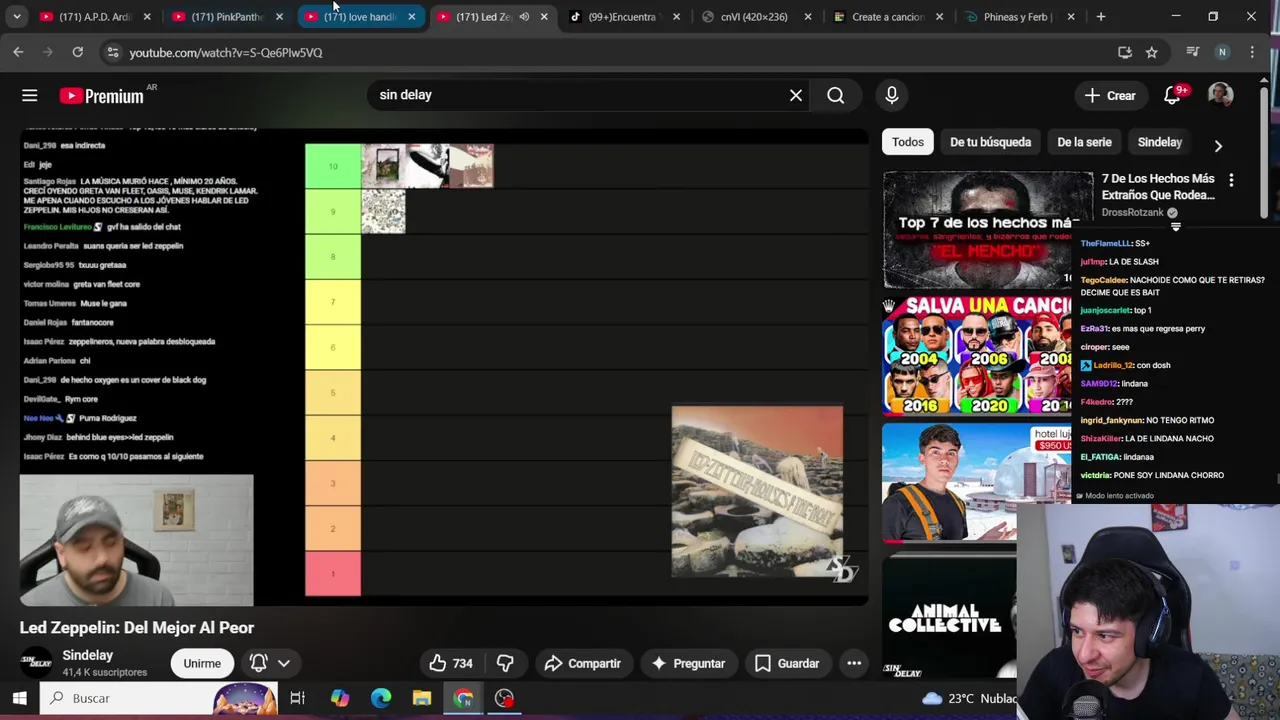Image resolution: width=1280 pixels, height=720 pixels.
Task: Open the media controls button in toolbar
Action: click(x=1192, y=52)
